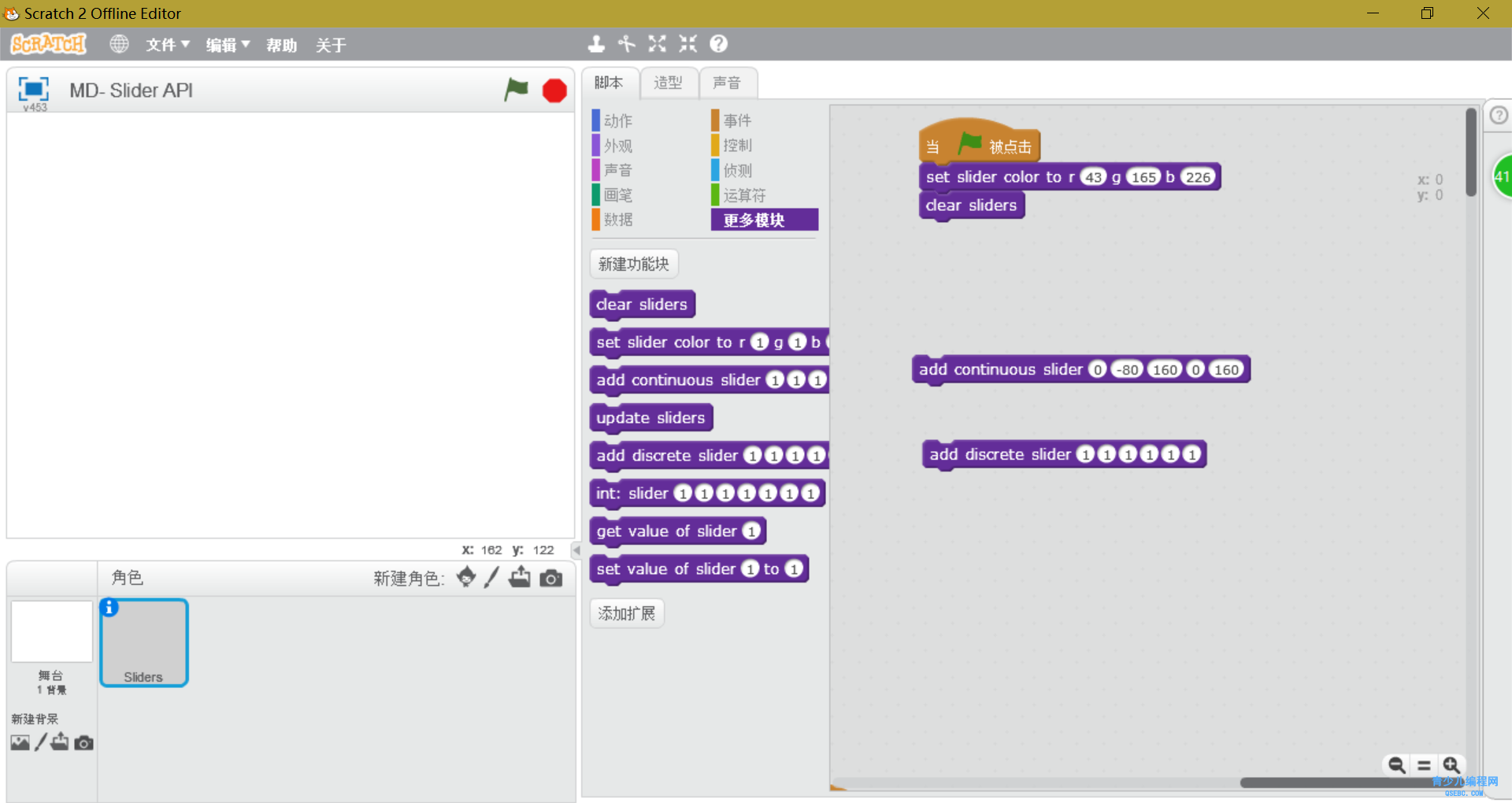
Task: Choose a backdrop from the library
Action: [20, 742]
